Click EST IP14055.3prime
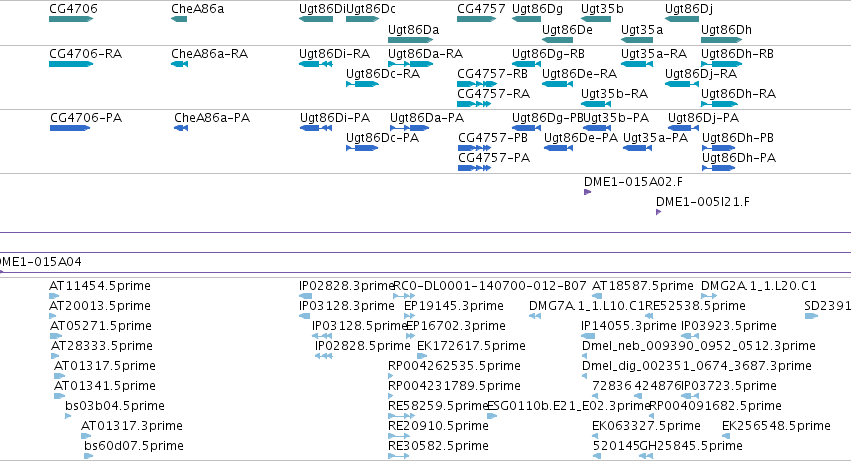Viewport: 851px width, 461px height. pyautogui.click(x=588, y=336)
